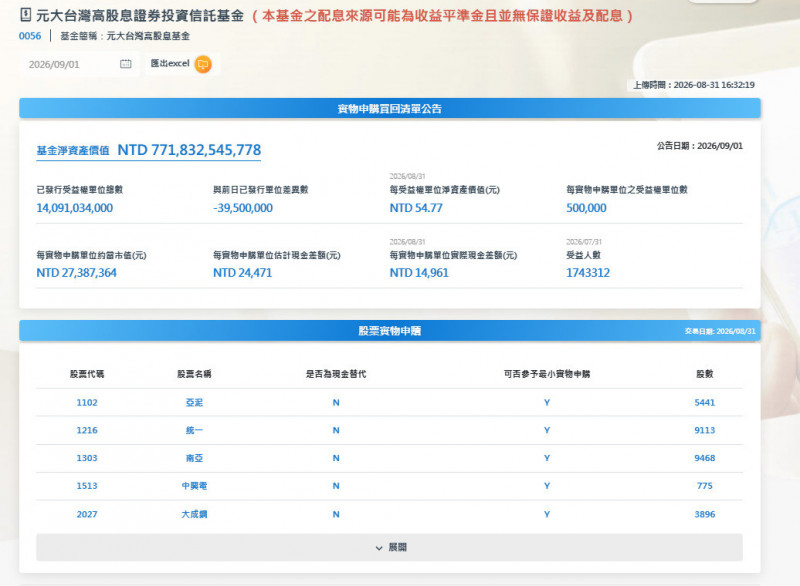
Task: Click share count 9468
Action: [x=705, y=458]
